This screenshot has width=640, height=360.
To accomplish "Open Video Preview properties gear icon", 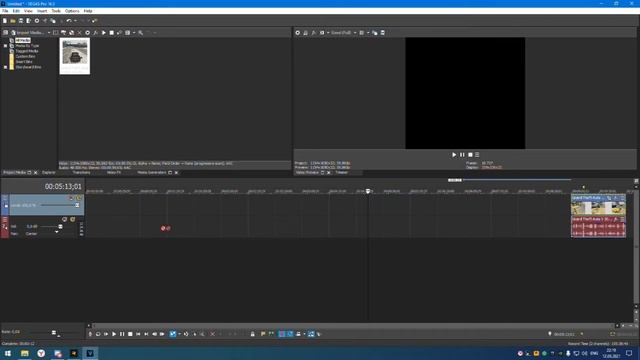I will (298, 33).
